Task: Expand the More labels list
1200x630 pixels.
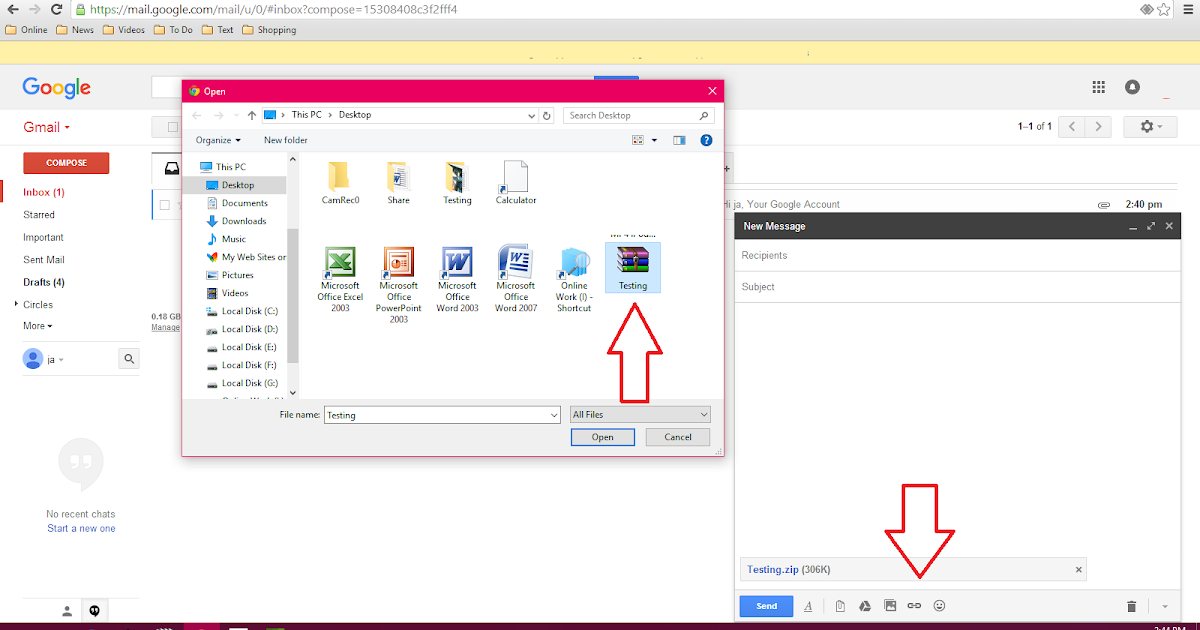Action: pos(38,326)
